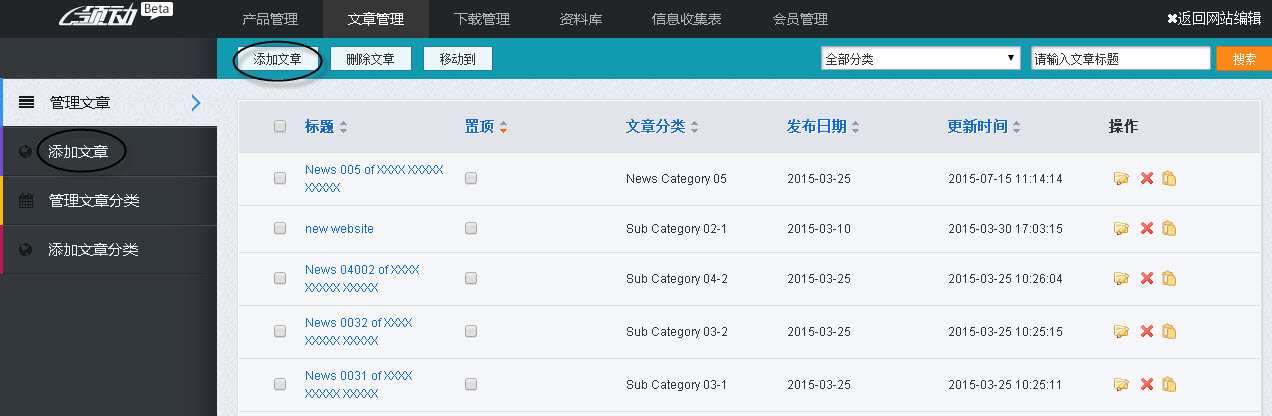
Task: Copy the News 005 article
Action: point(1169,178)
